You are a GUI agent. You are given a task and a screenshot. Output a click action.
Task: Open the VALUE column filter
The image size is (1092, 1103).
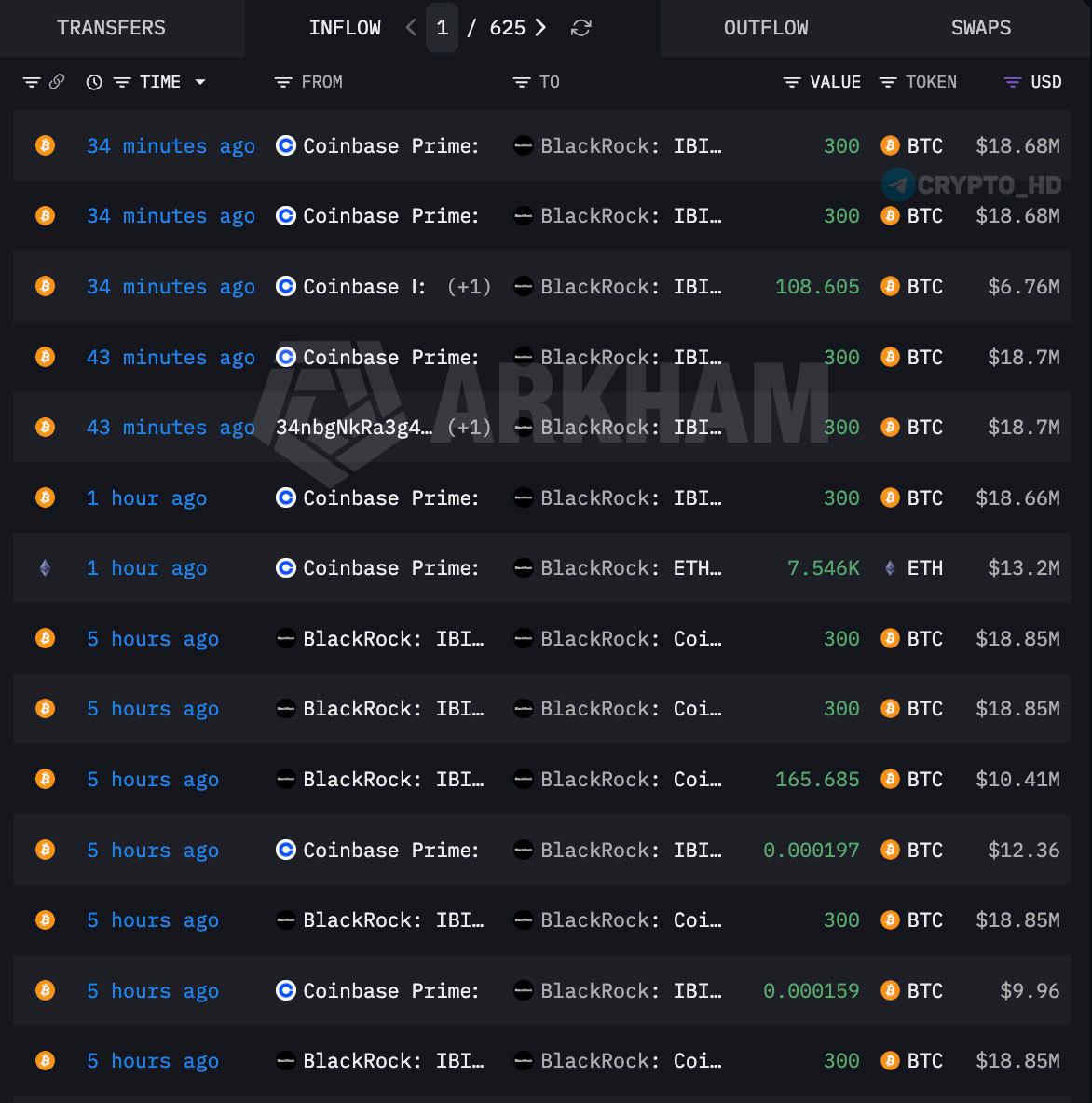[792, 82]
